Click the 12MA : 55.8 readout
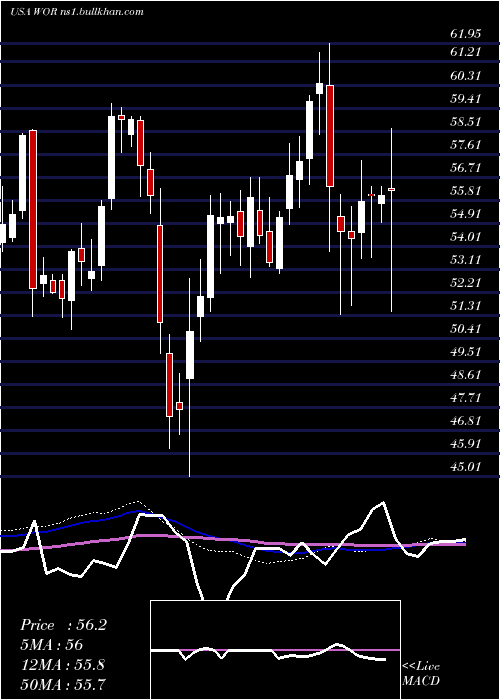500x700 pixels. tap(62, 665)
